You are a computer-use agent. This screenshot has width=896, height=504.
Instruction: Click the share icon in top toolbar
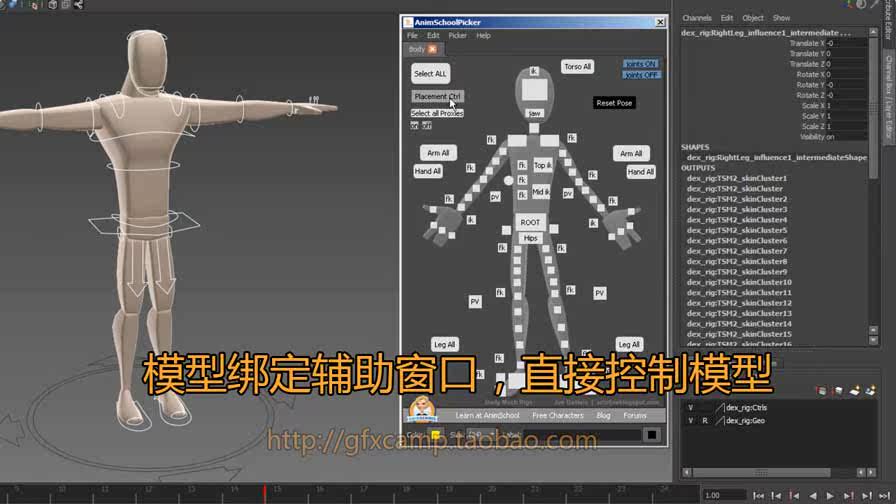(78, 5)
